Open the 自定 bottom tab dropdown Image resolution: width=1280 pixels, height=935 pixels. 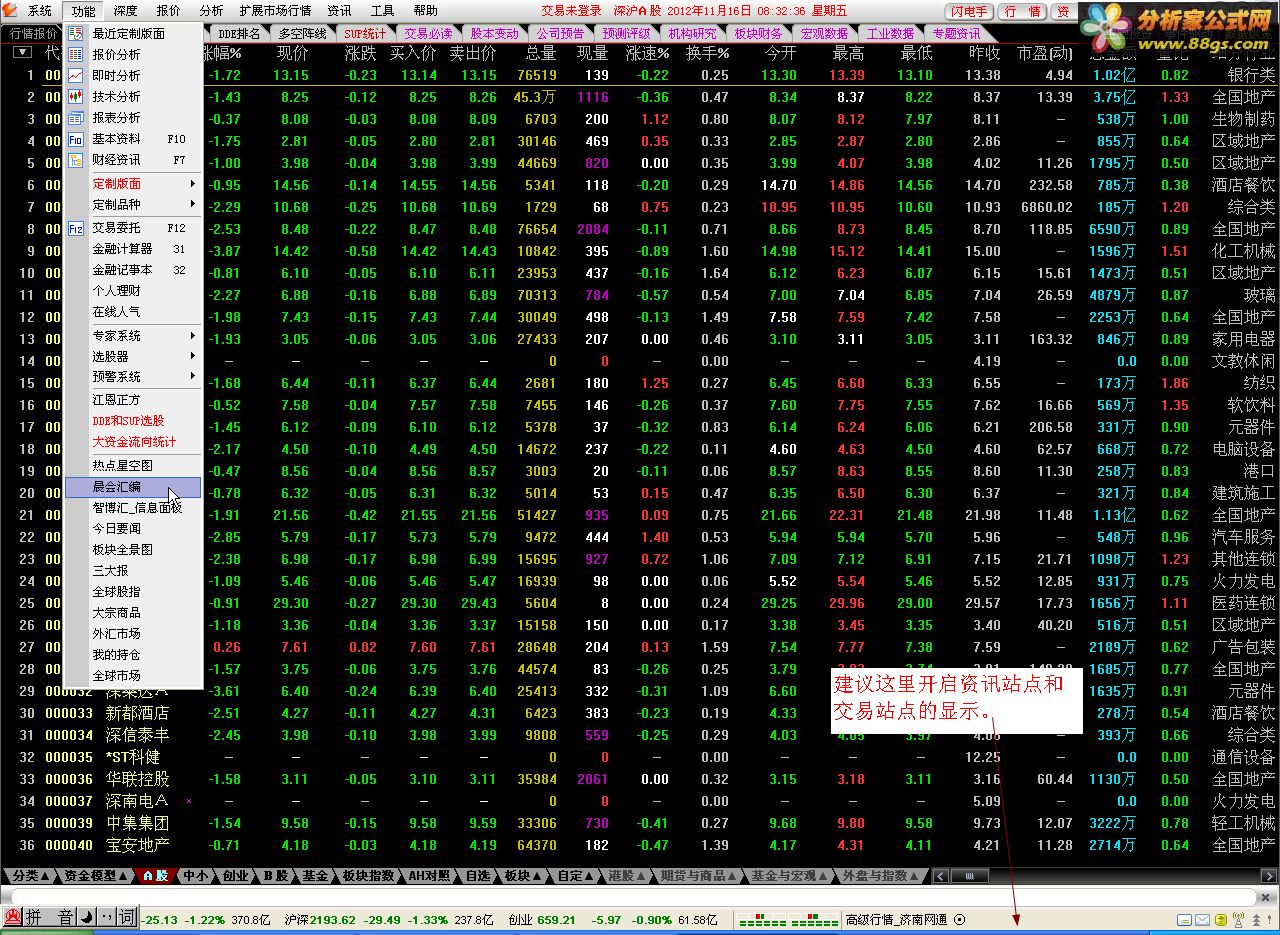(x=575, y=876)
